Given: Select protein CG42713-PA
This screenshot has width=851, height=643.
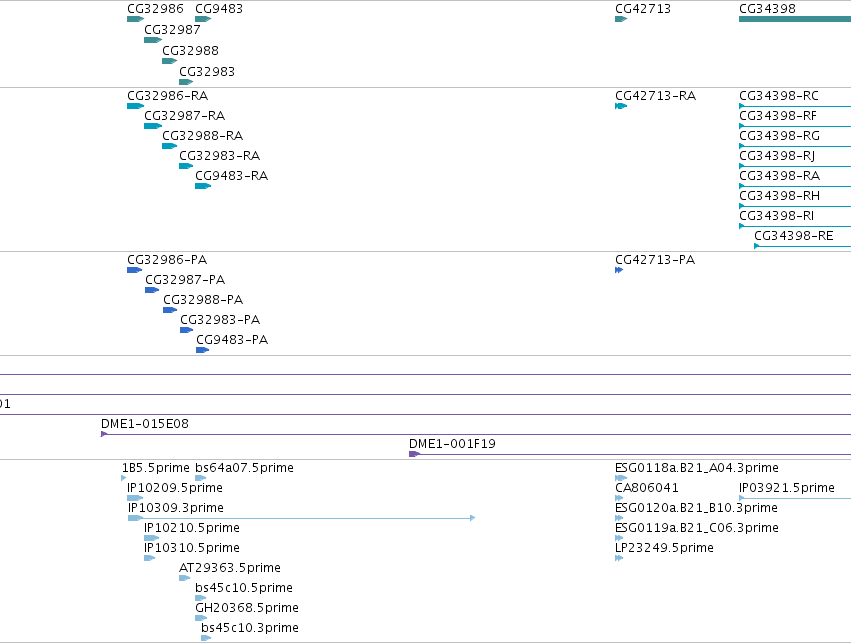Looking at the screenshot, I should click(x=619, y=270).
